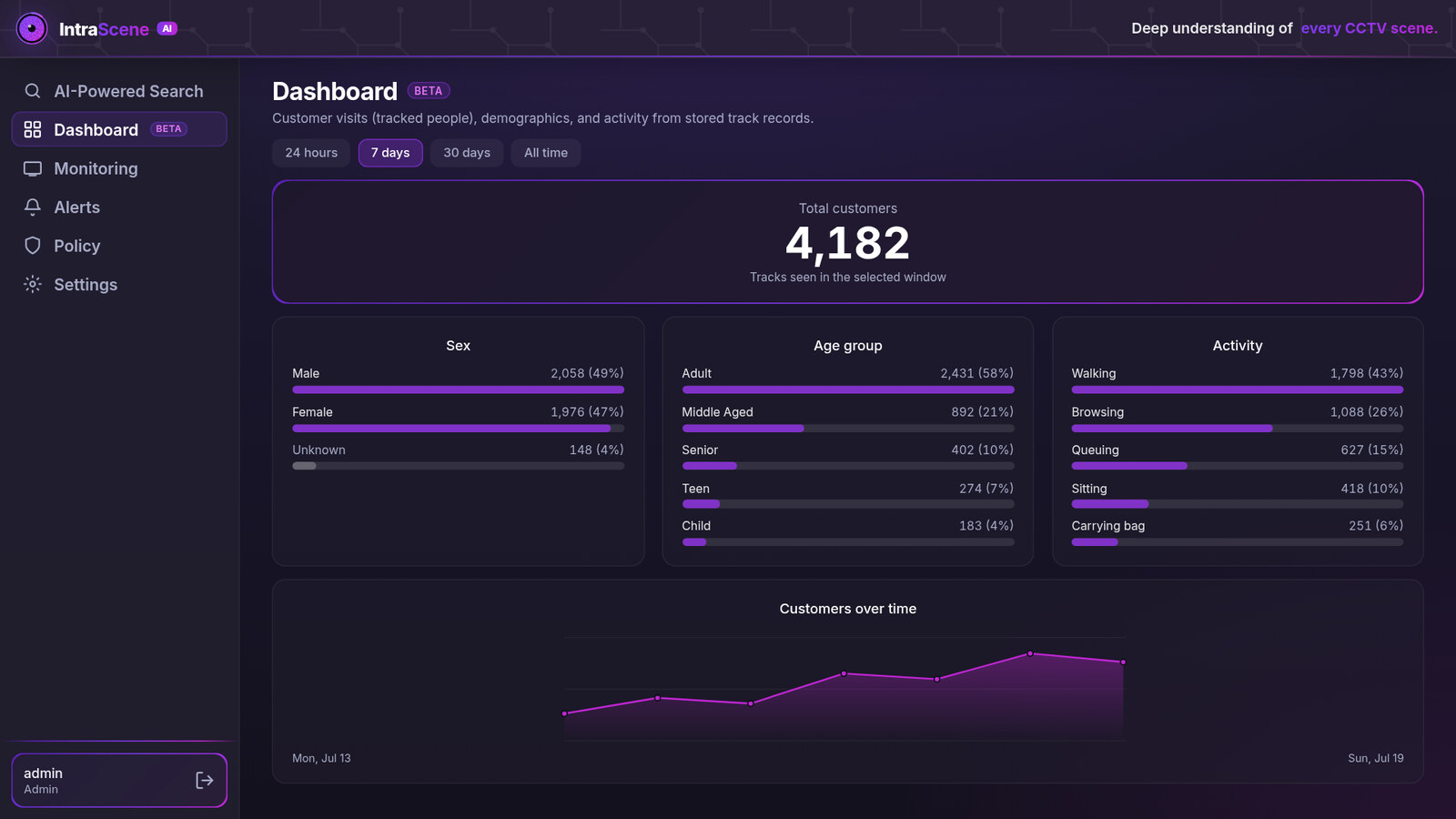Viewport: 1456px width, 819px height.
Task: Click the '1,976 (47%)' Female value
Action: coord(587,411)
